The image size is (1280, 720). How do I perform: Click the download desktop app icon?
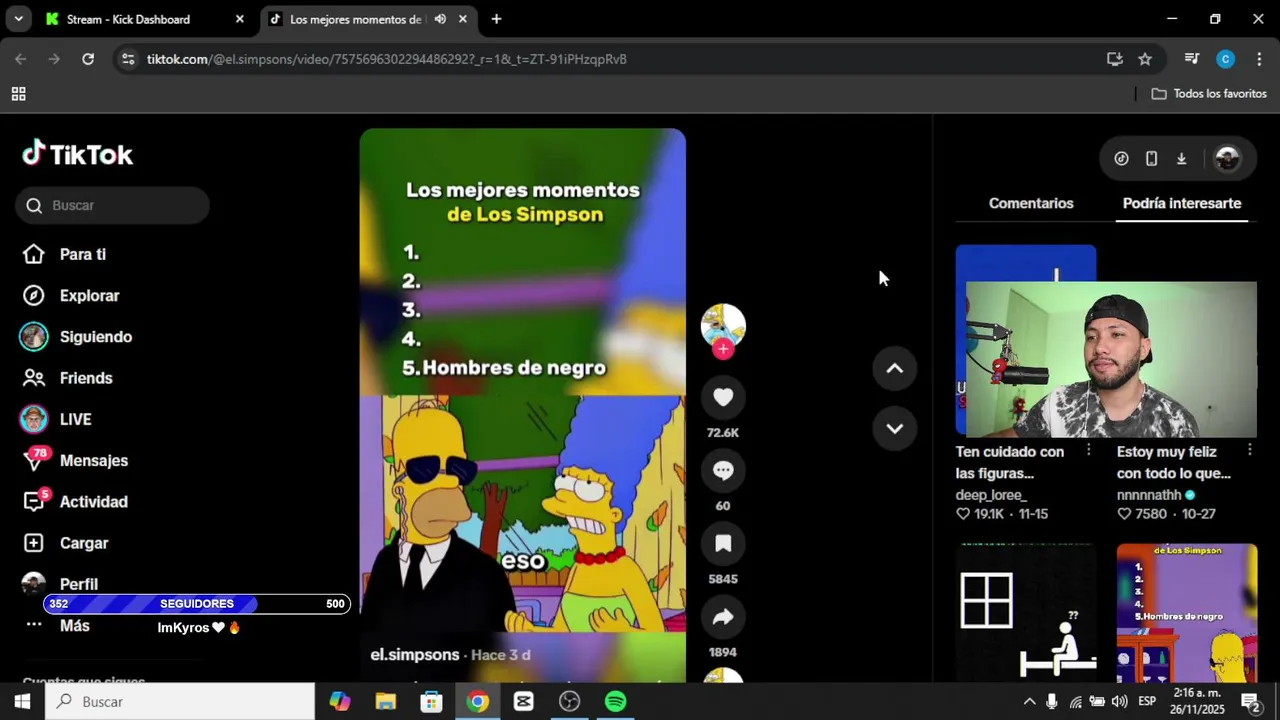coord(1181,158)
